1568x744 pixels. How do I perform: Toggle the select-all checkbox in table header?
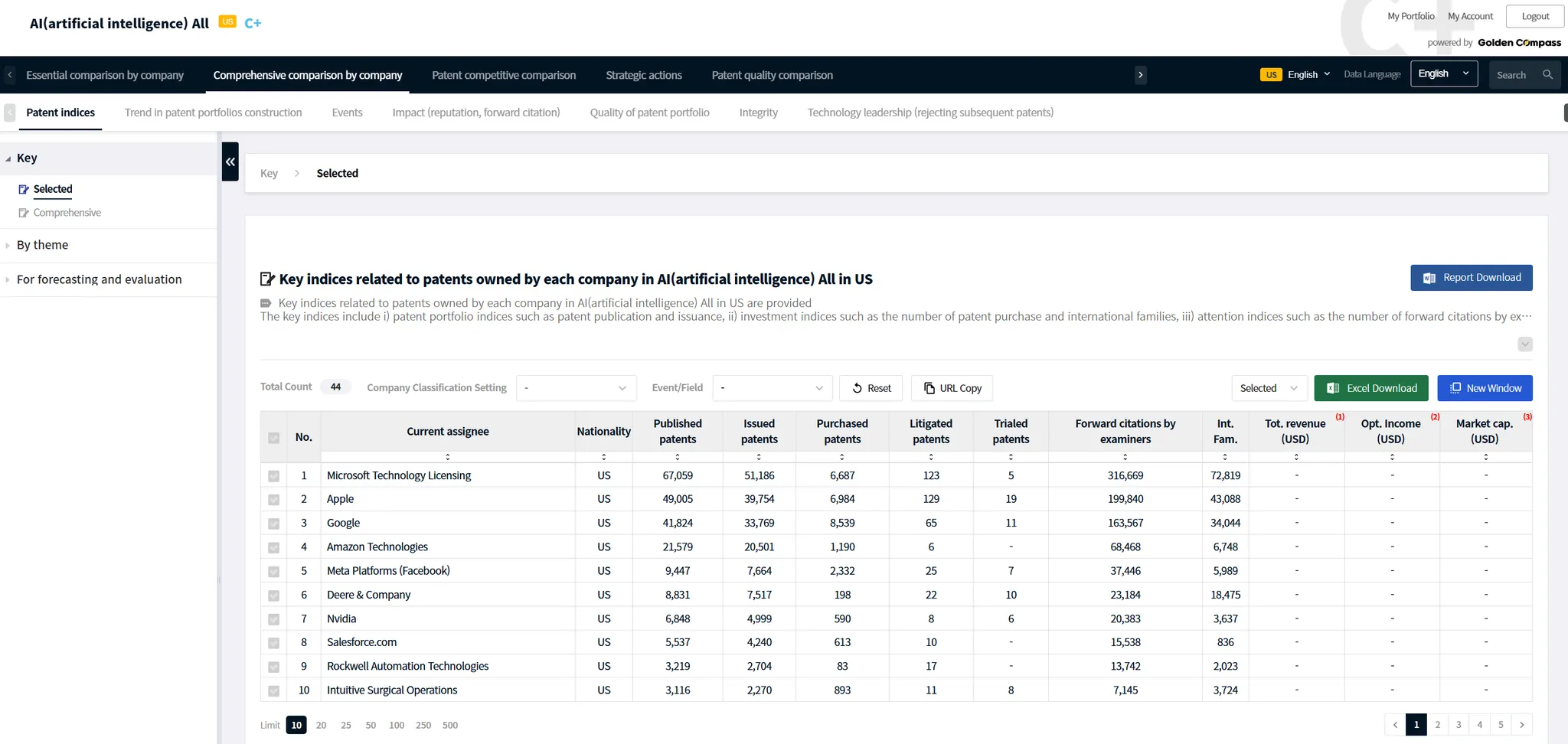click(x=273, y=438)
